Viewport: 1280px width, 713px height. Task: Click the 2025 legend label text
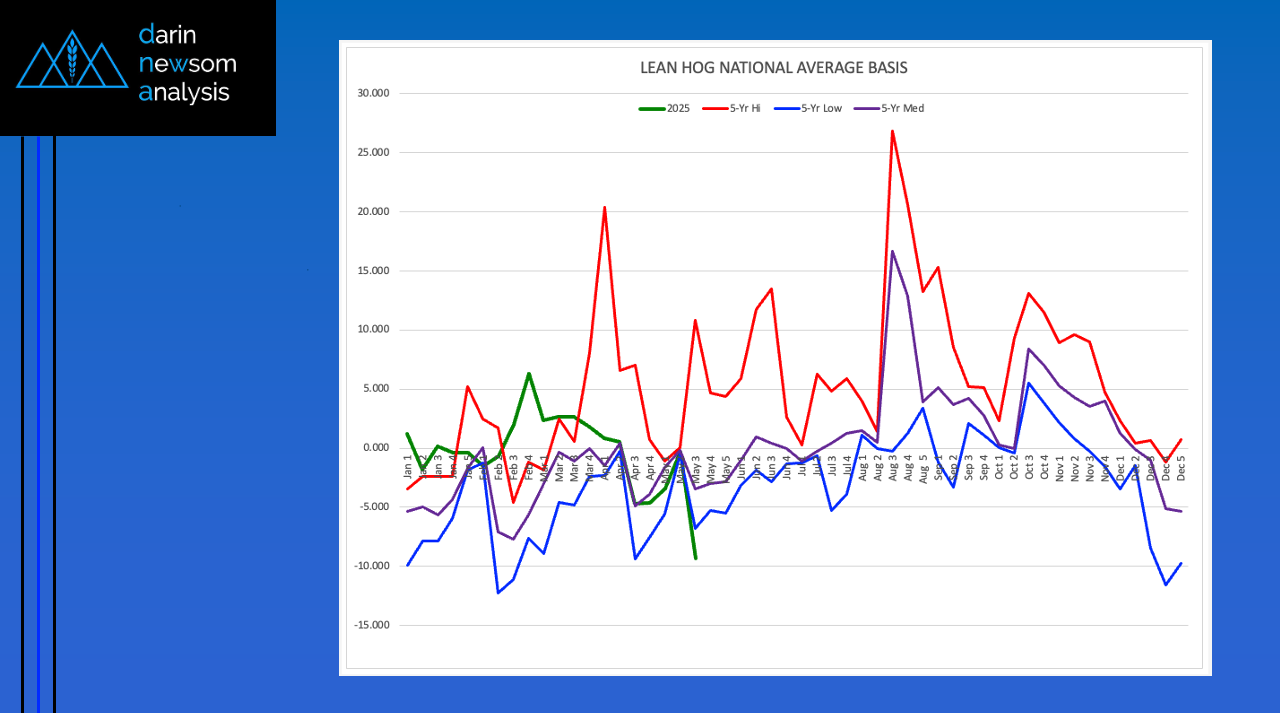(678, 108)
